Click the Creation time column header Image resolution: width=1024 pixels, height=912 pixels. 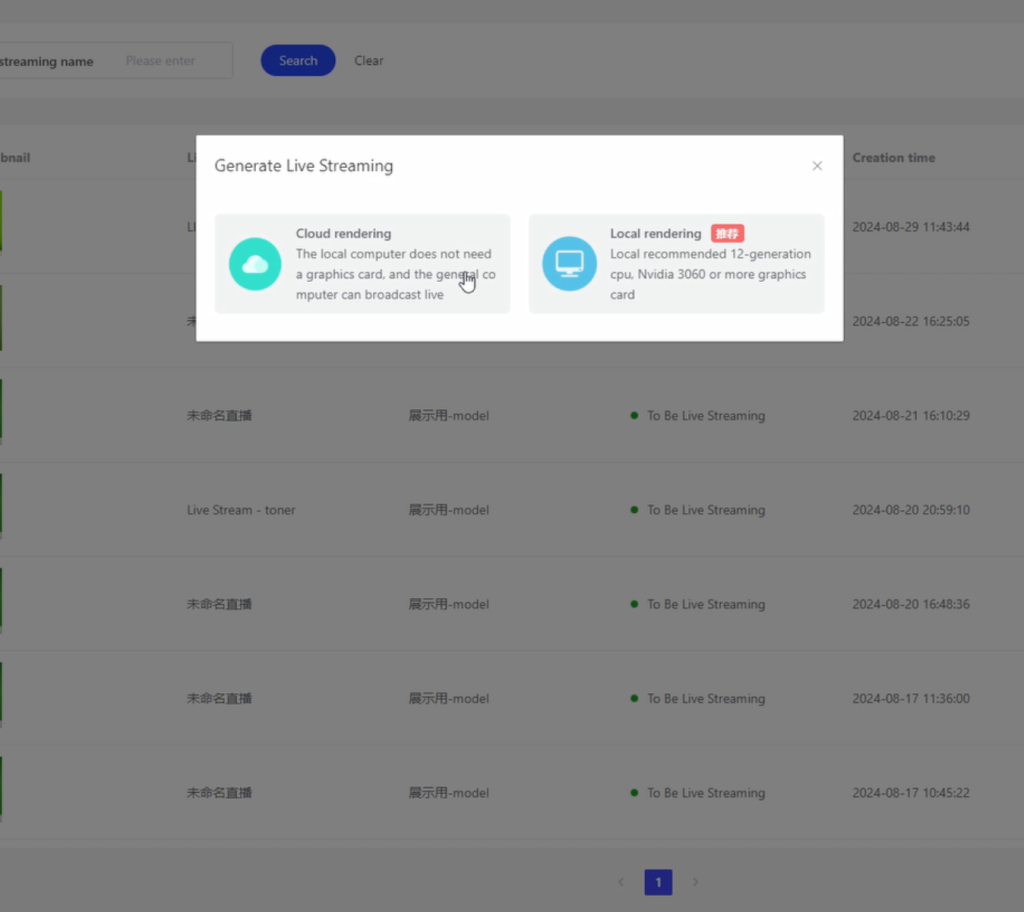[x=893, y=158]
